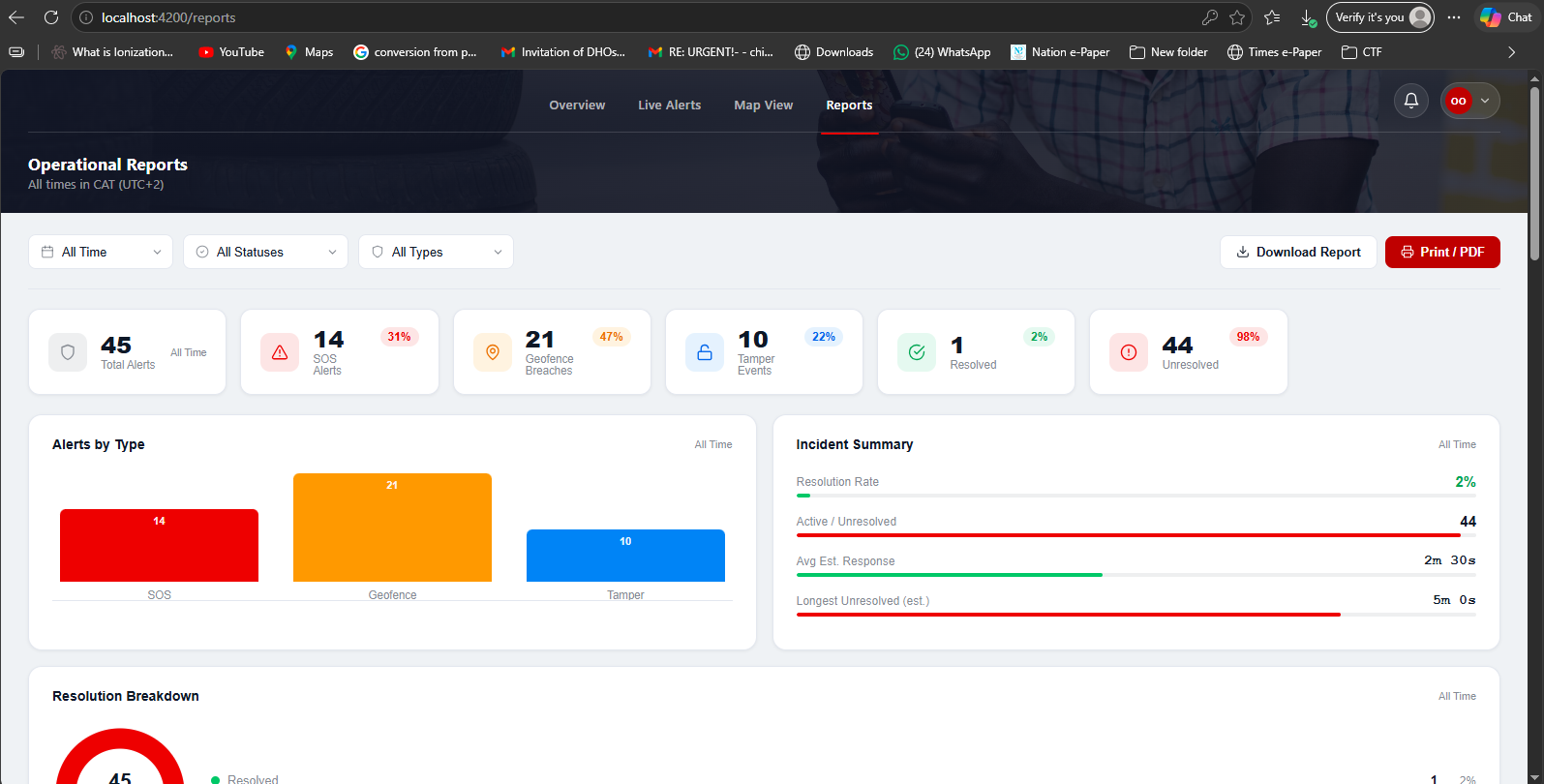1544x784 pixels.
Task: Click the Geofence Breaches location pin icon
Action: tap(493, 352)
